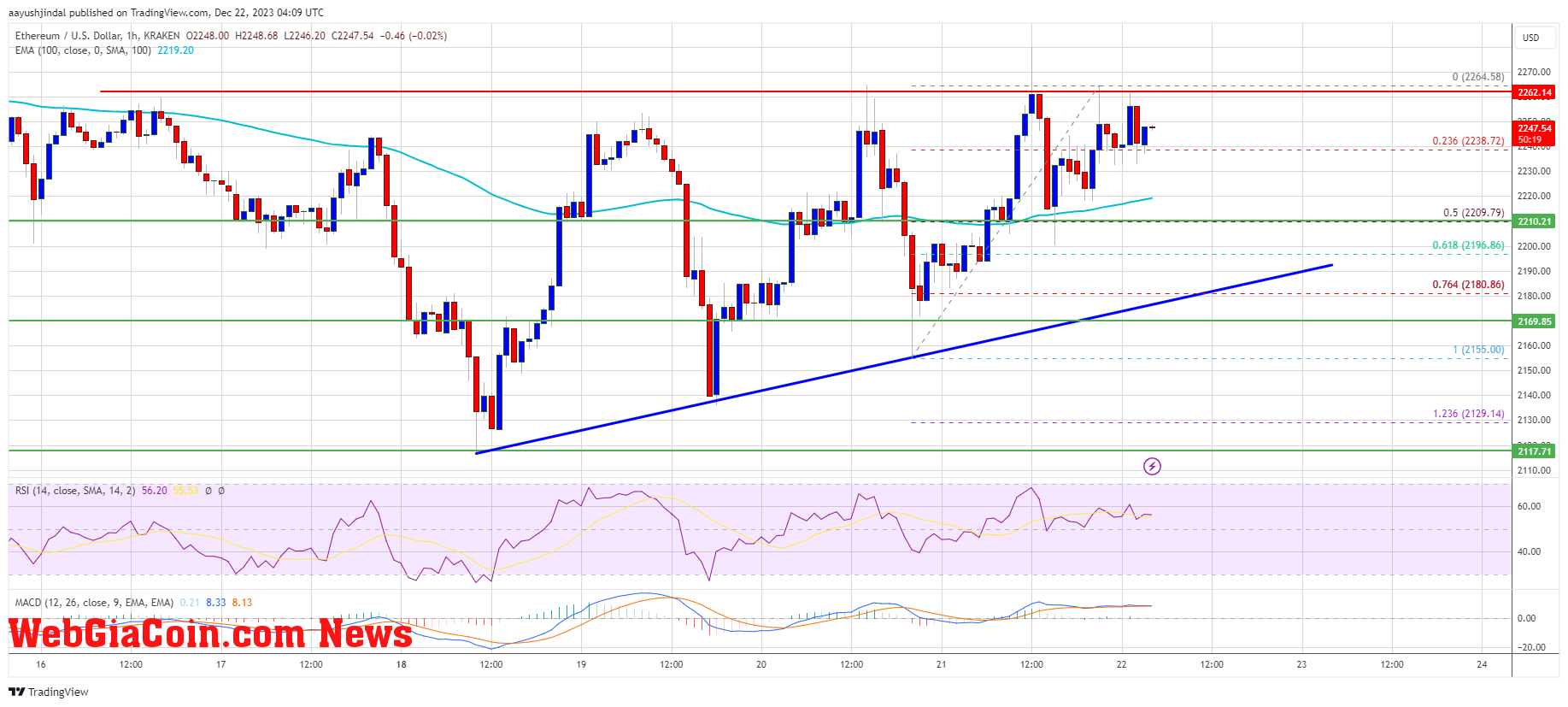Click the MACD signal value 8.13

point(242,603)
